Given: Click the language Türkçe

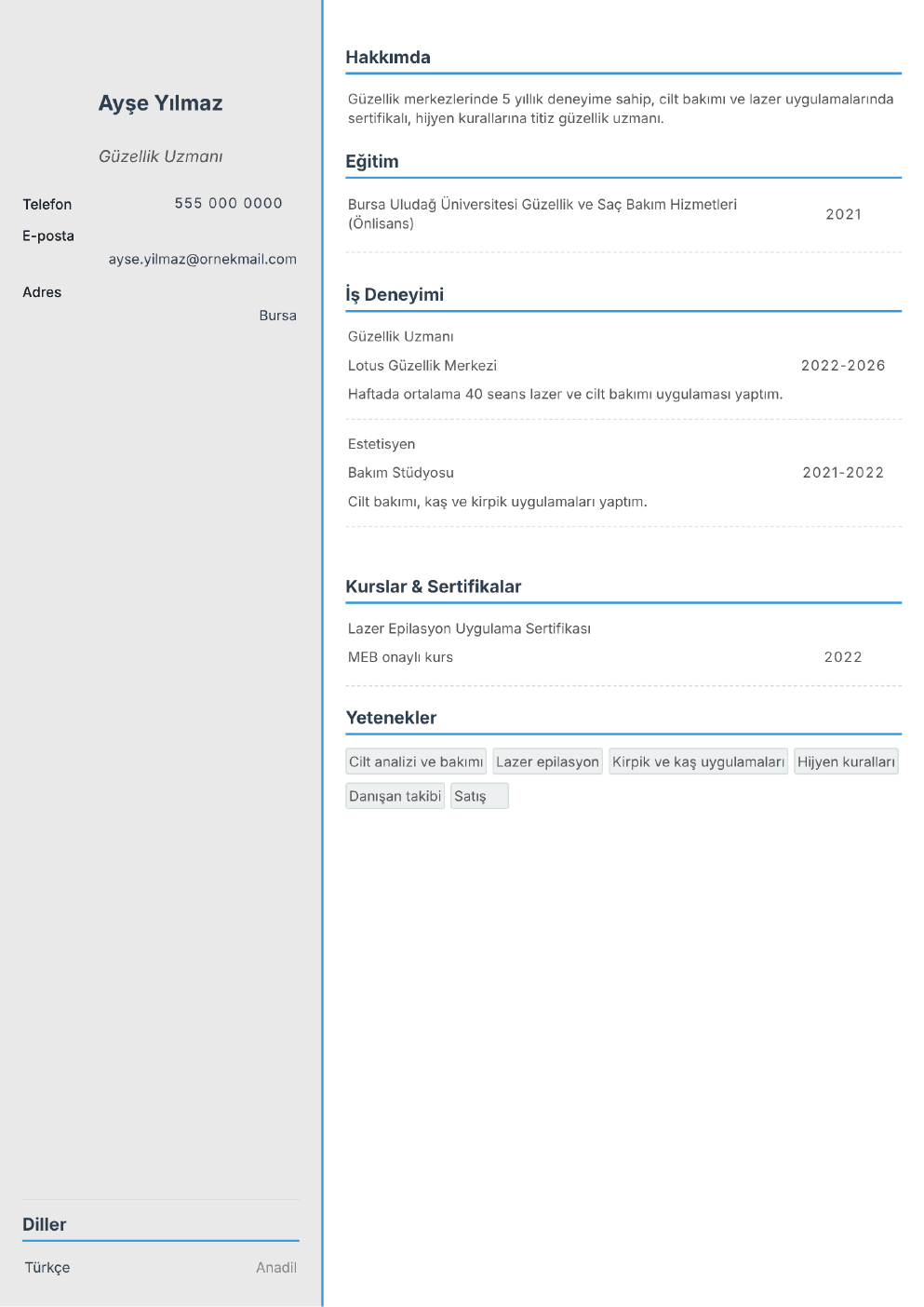Looking at the screenshot, I should click(47, 1267).
